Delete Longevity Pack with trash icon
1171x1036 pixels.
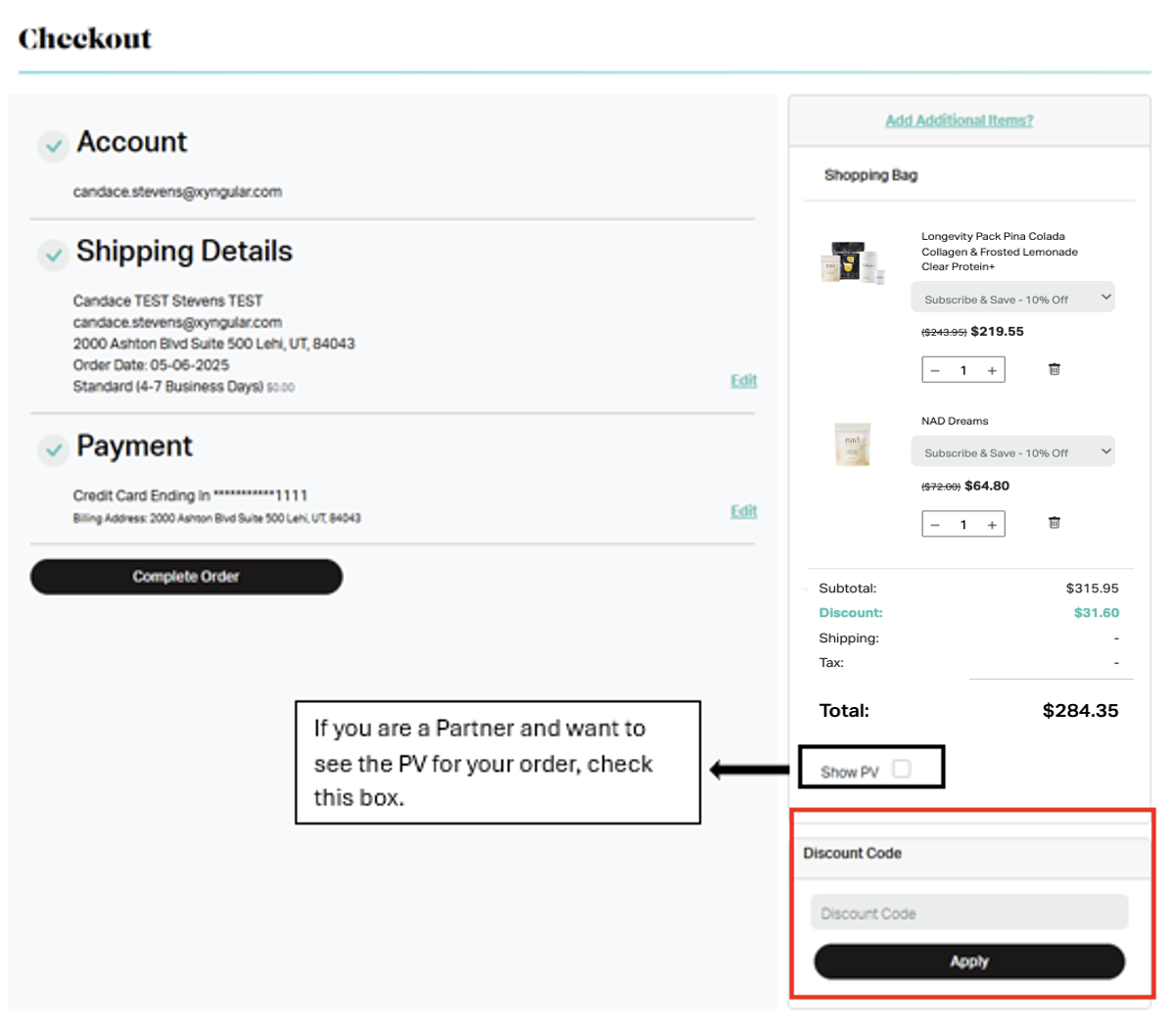click(1054, 369)
